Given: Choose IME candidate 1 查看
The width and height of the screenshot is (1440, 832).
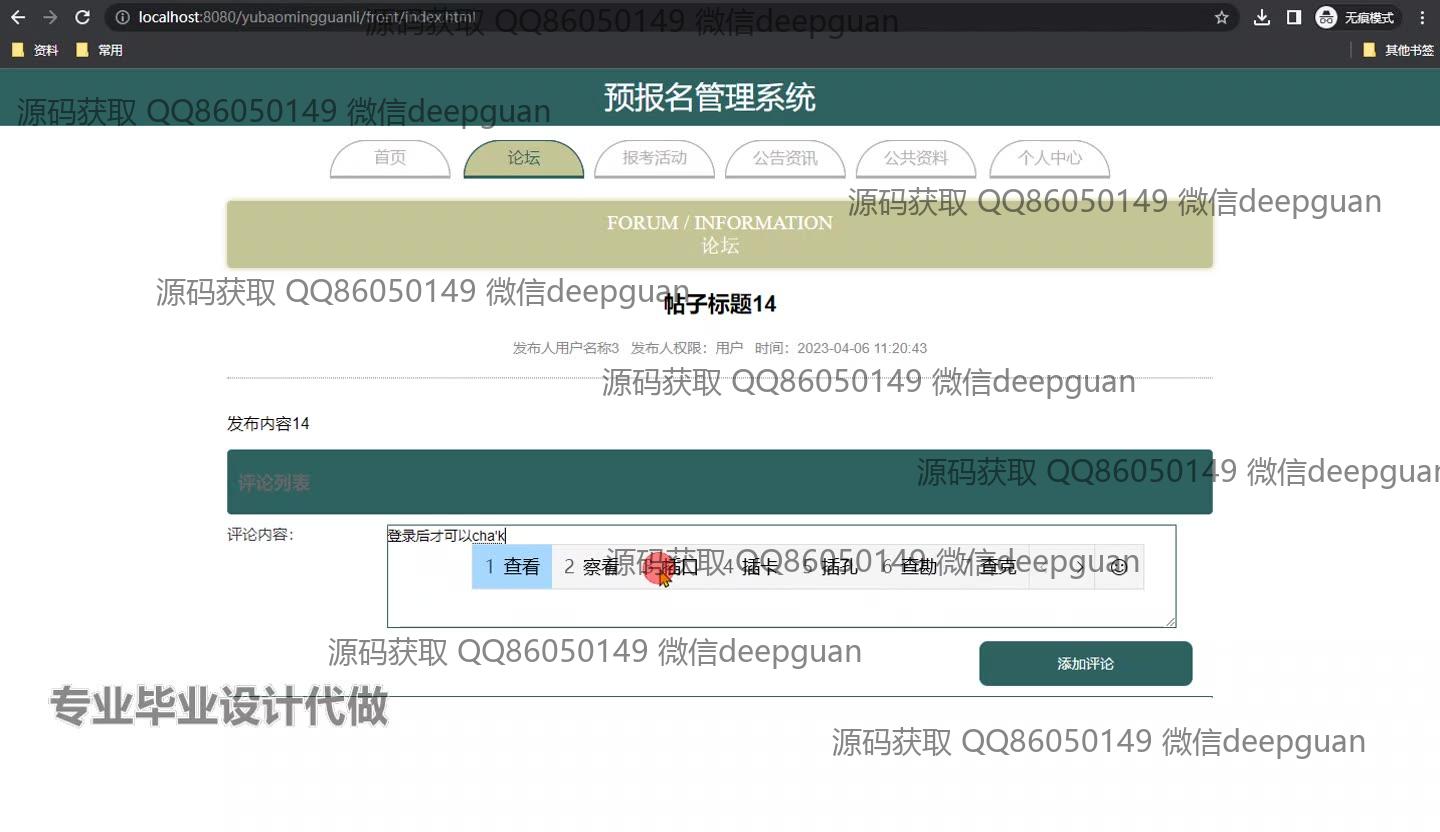Looking at the screenshot, I should pos(512,567).
